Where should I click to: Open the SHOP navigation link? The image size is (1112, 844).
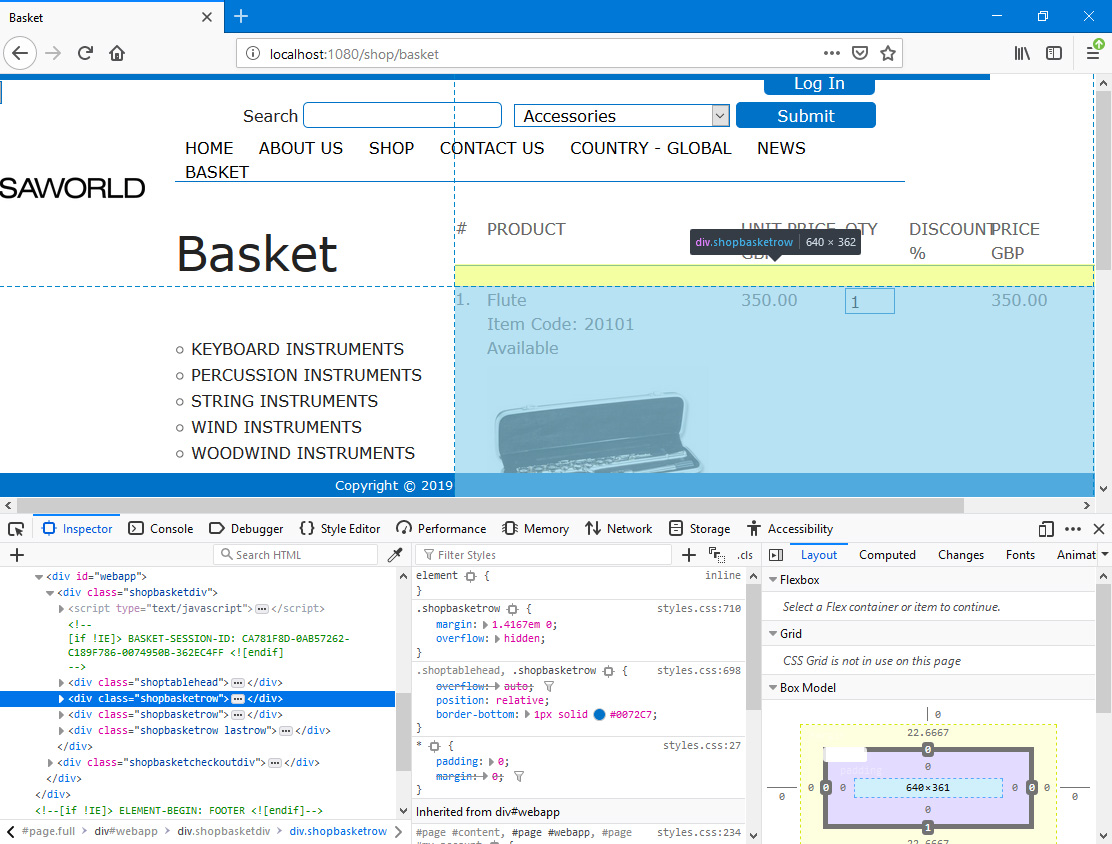[391, 148]
